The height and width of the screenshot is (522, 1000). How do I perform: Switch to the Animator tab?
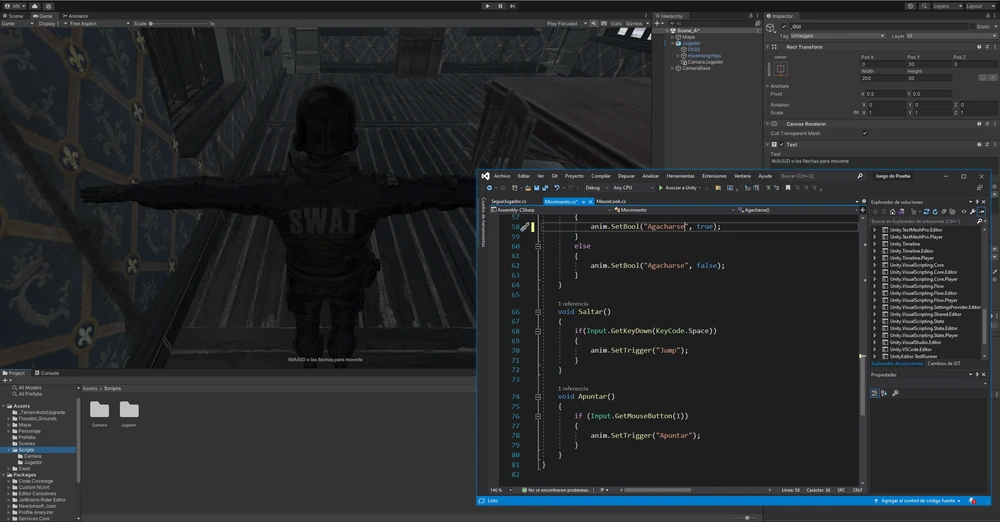coord(76,16)
